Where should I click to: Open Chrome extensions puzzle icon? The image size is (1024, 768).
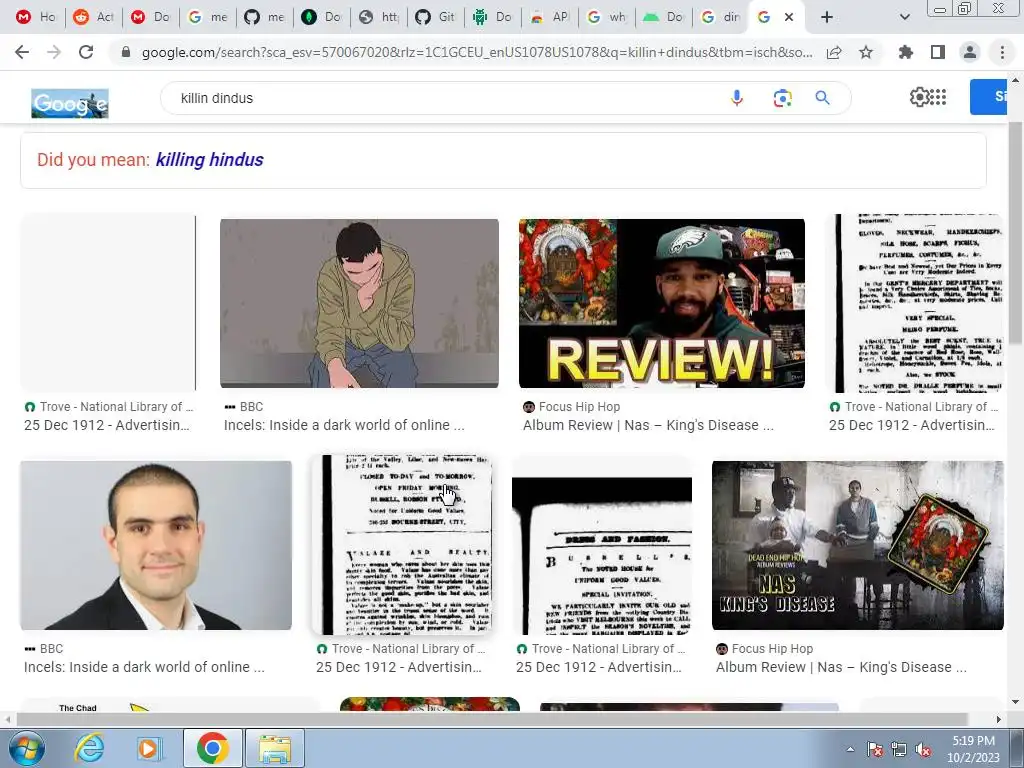click(906, 52)
